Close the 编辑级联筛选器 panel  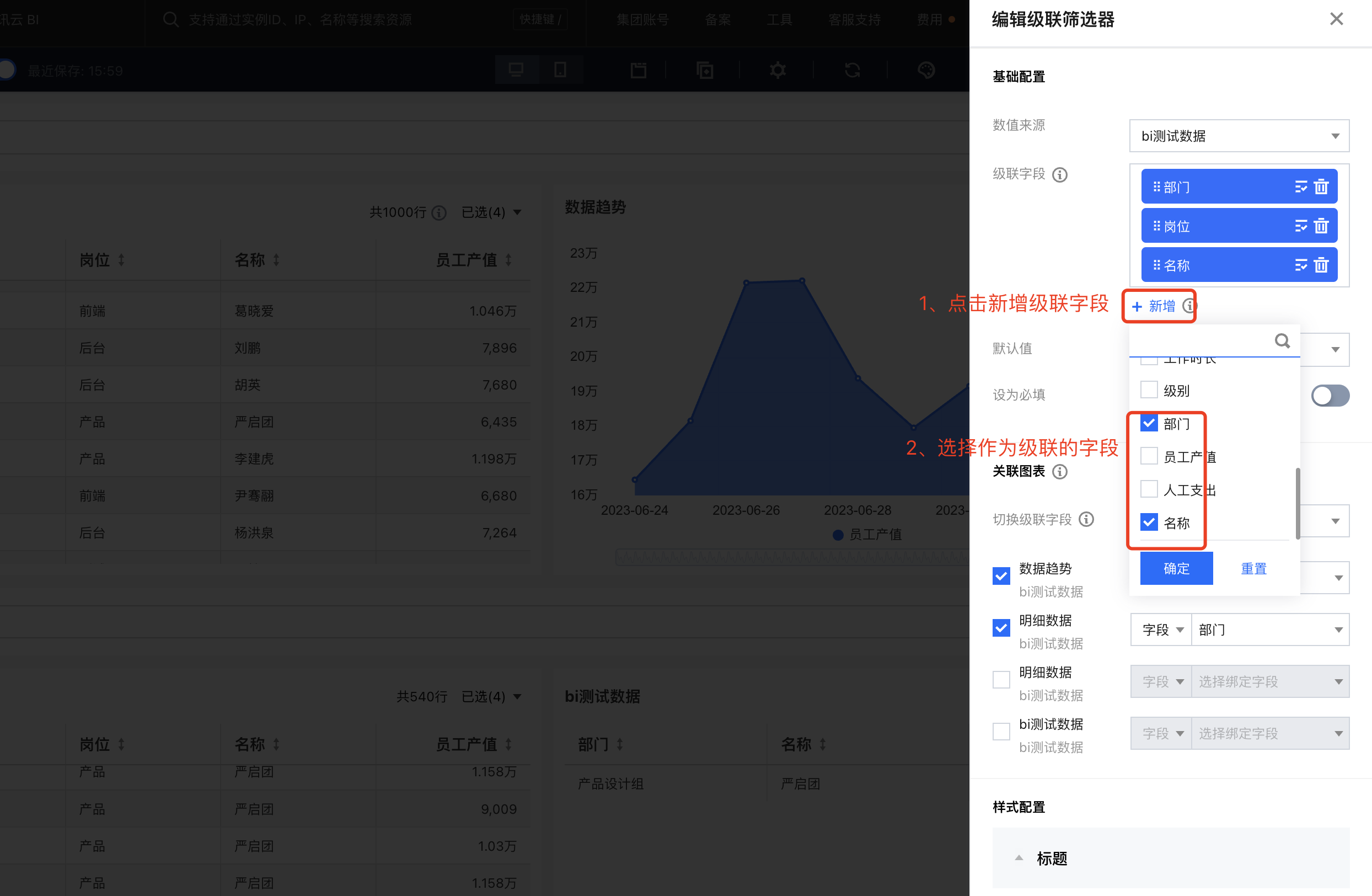(x=1336, y=19)
